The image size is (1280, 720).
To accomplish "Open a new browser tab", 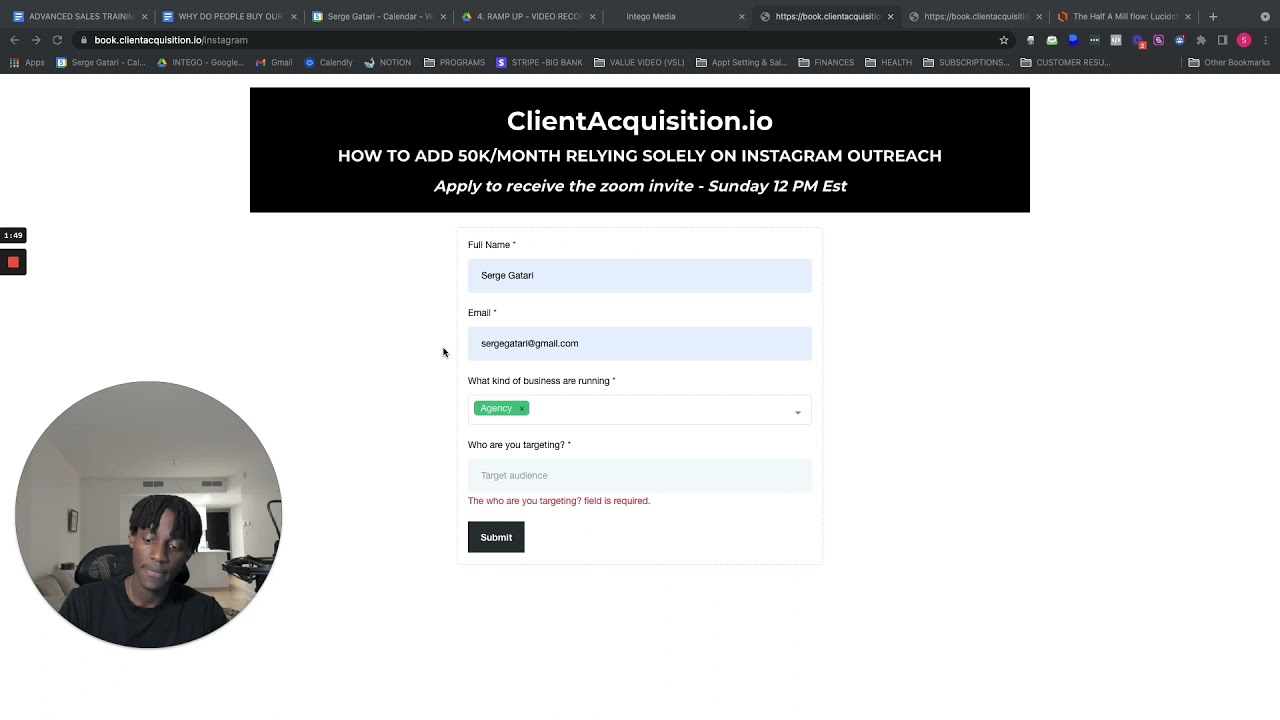I will click(1213, 16).
